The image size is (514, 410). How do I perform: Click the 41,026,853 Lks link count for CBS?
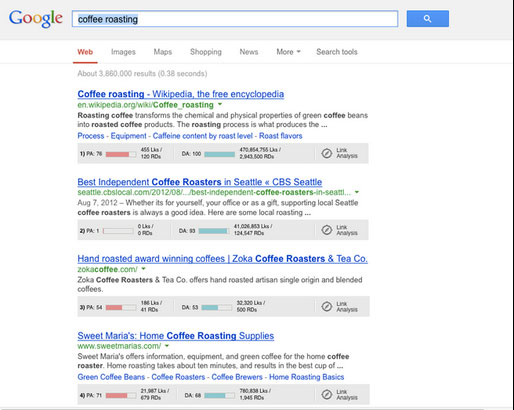(253, 226)
